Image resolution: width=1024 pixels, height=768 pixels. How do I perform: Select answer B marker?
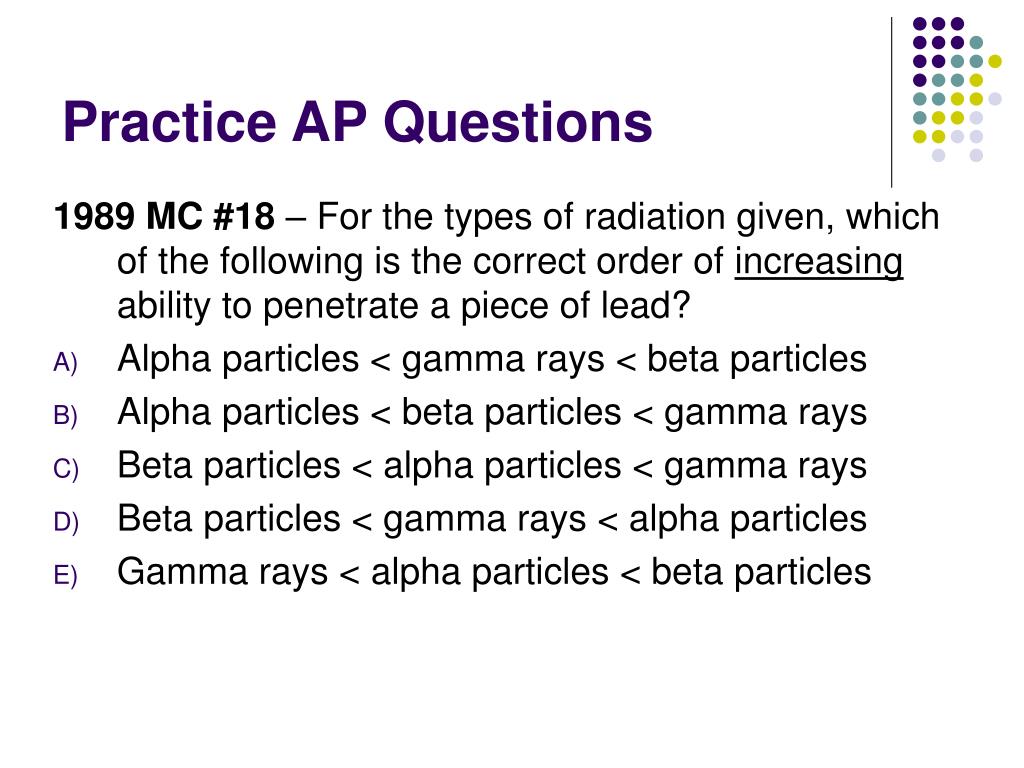(65, 415)
